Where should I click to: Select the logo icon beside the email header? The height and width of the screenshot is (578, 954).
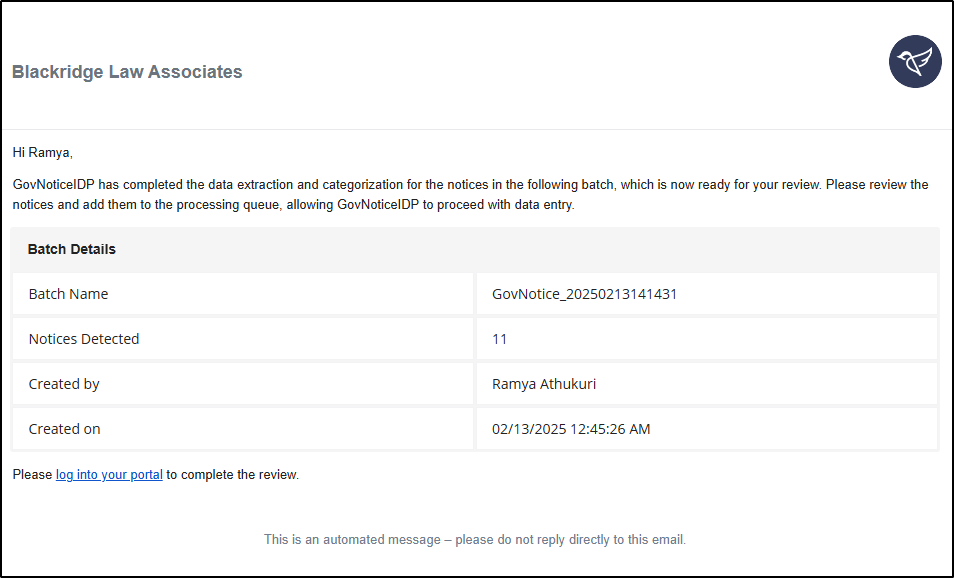pyautogui.click(x=915, y=61)
